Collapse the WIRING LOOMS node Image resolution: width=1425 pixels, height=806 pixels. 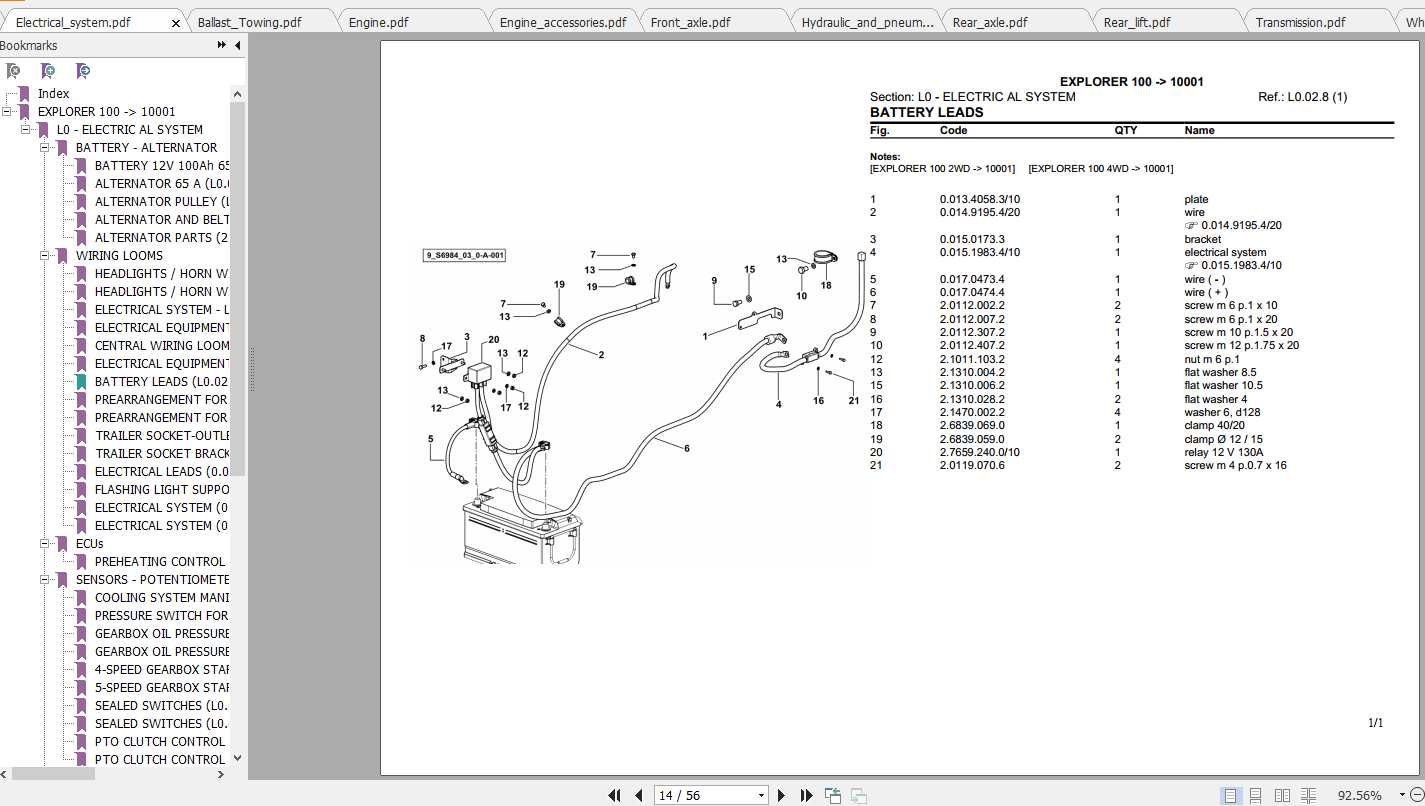(45, 256)
